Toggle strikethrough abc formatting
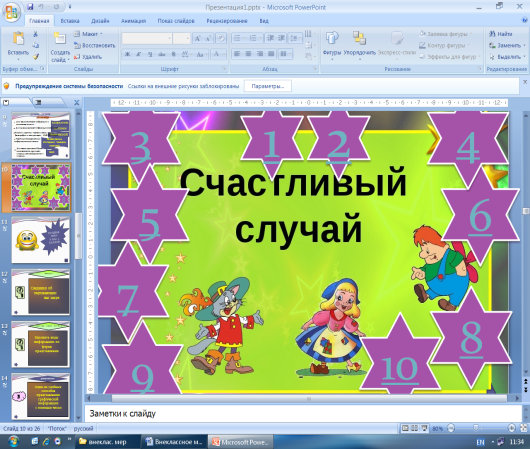 tap(162, 54)
